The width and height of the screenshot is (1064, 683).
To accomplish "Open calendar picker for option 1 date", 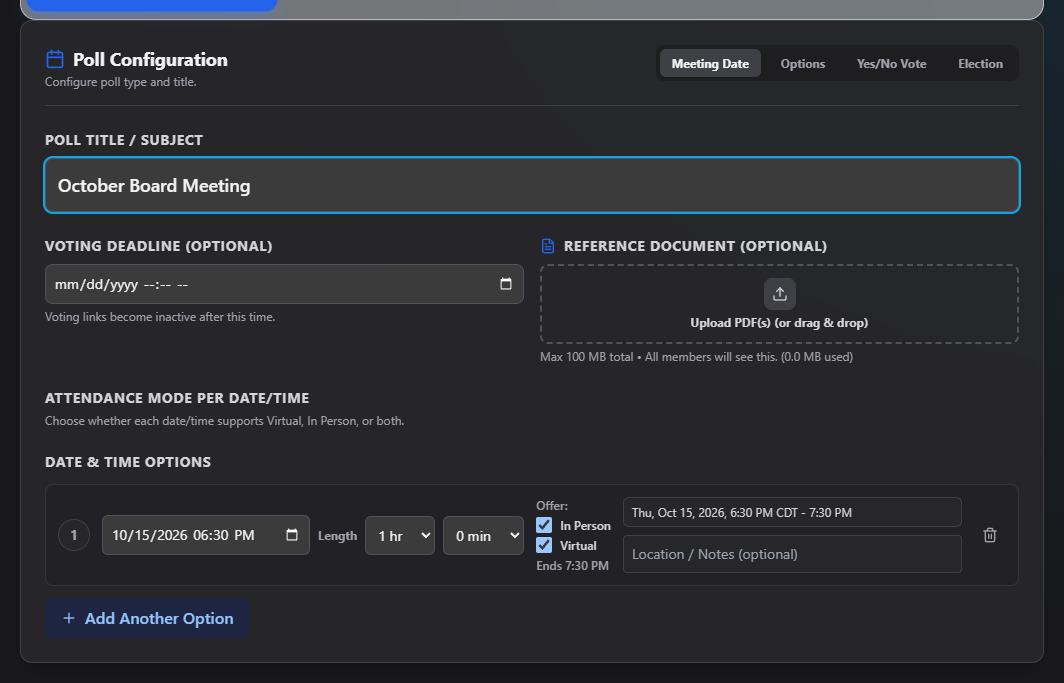I will pos(292,534).
